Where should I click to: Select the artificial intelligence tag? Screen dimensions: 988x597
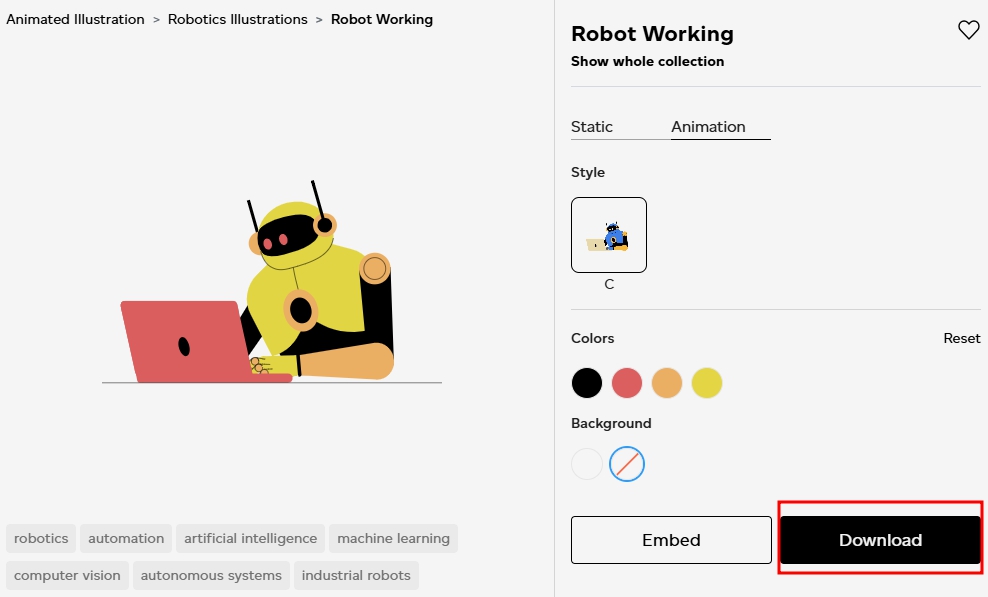tap(250, 538)
